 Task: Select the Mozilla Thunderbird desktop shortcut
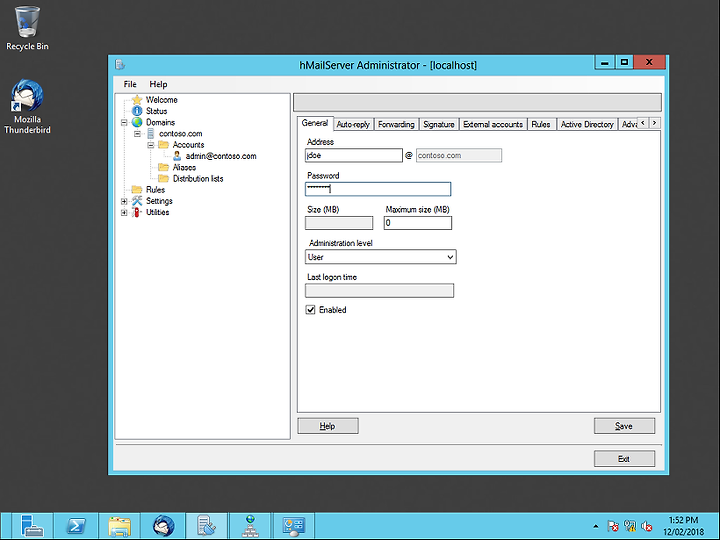pos(27,107)
